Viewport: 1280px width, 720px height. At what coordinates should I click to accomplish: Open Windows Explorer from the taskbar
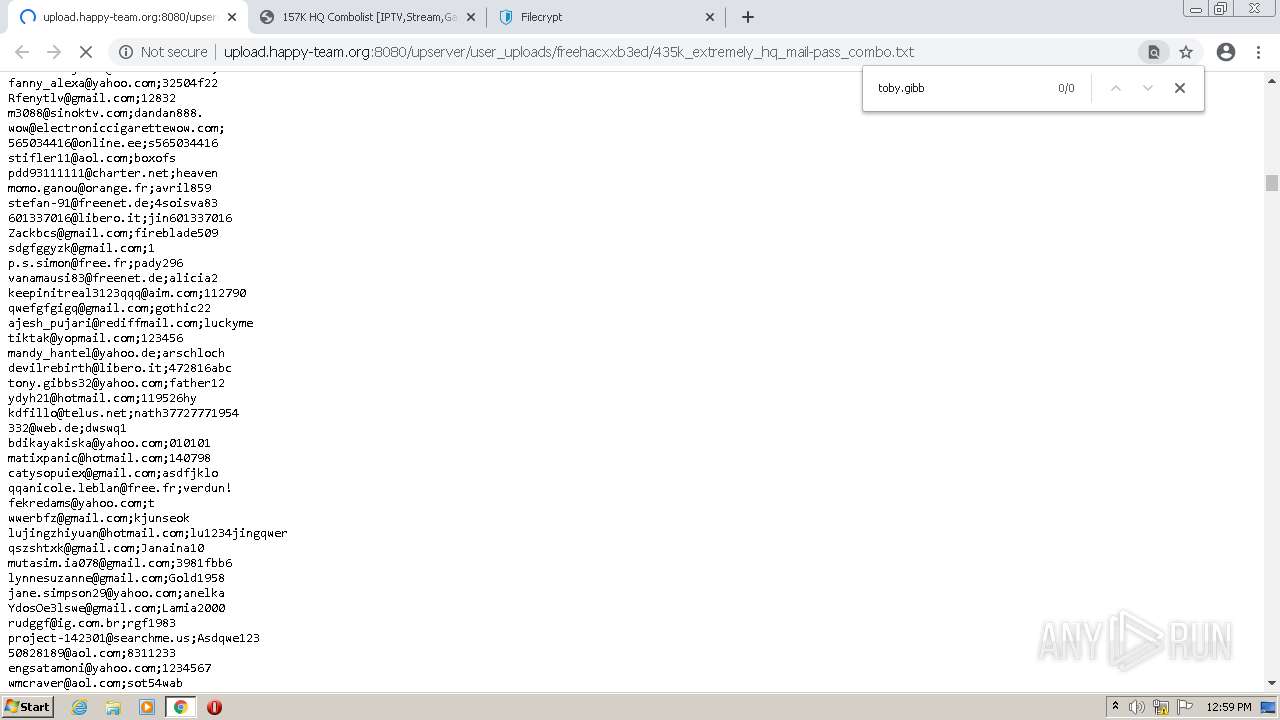(x=113, y=707)
